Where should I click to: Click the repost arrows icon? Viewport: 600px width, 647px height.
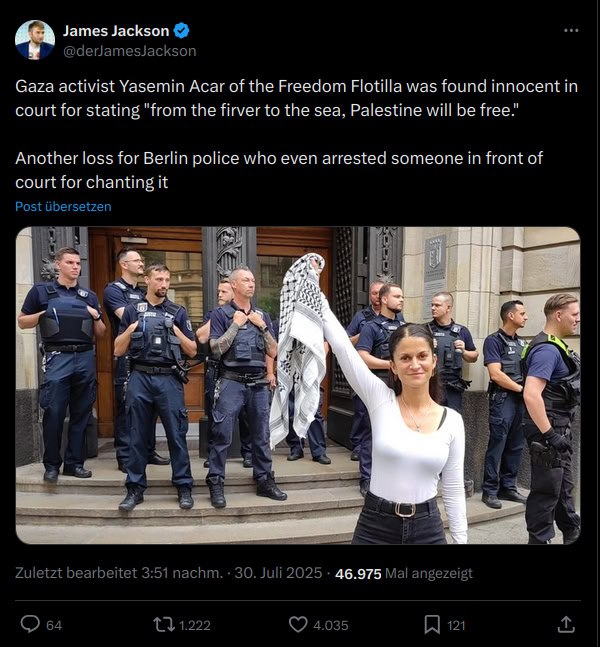coord(164,624)
